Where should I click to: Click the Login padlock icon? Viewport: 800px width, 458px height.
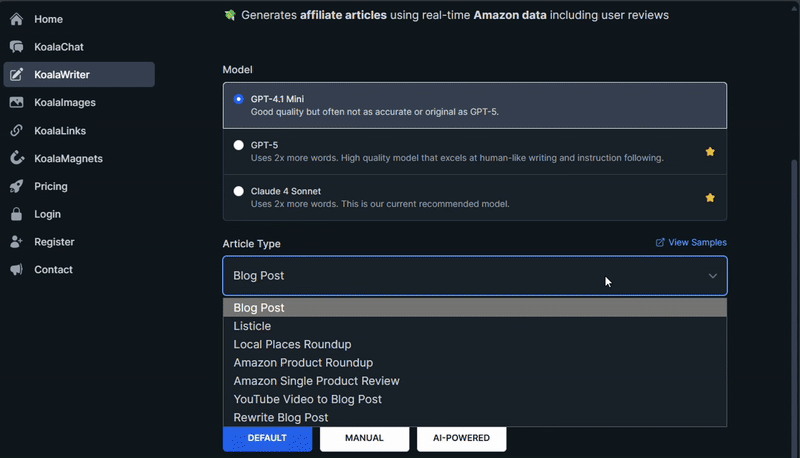pyautogui.click(x=16, y=214)
